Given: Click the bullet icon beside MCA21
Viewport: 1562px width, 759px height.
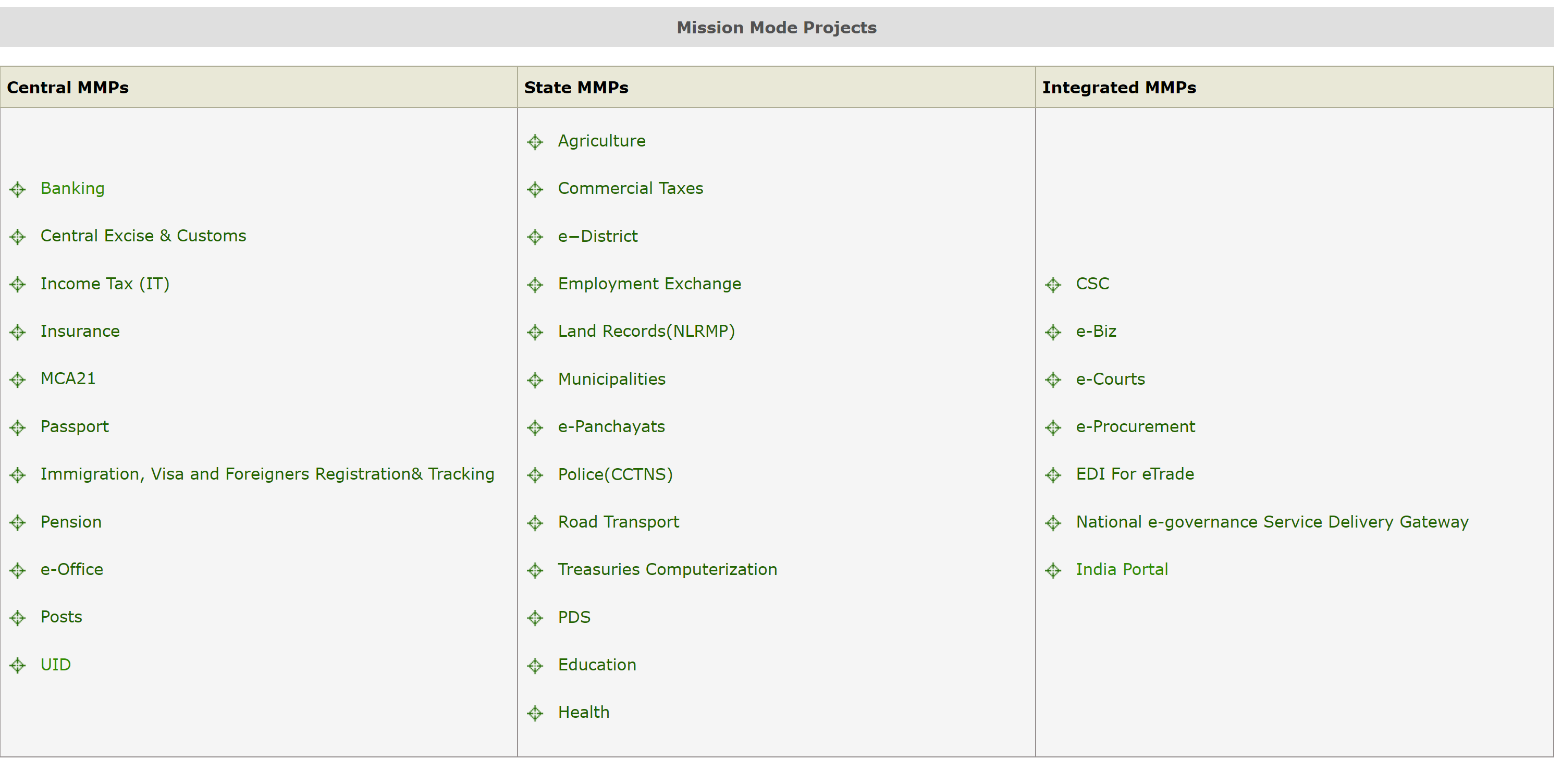Looking at the screenshot, I should point(17,380).
